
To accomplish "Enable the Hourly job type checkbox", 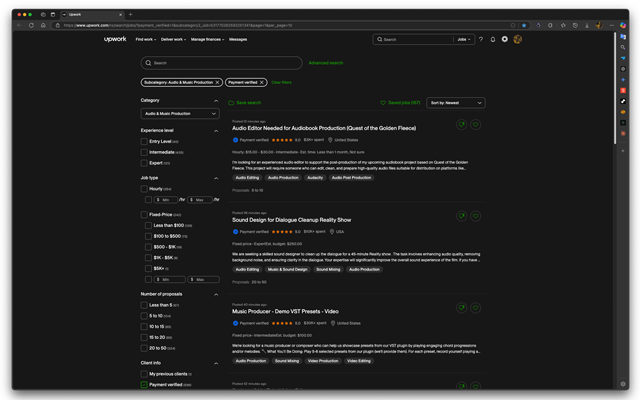I will [x=145, y=188].
